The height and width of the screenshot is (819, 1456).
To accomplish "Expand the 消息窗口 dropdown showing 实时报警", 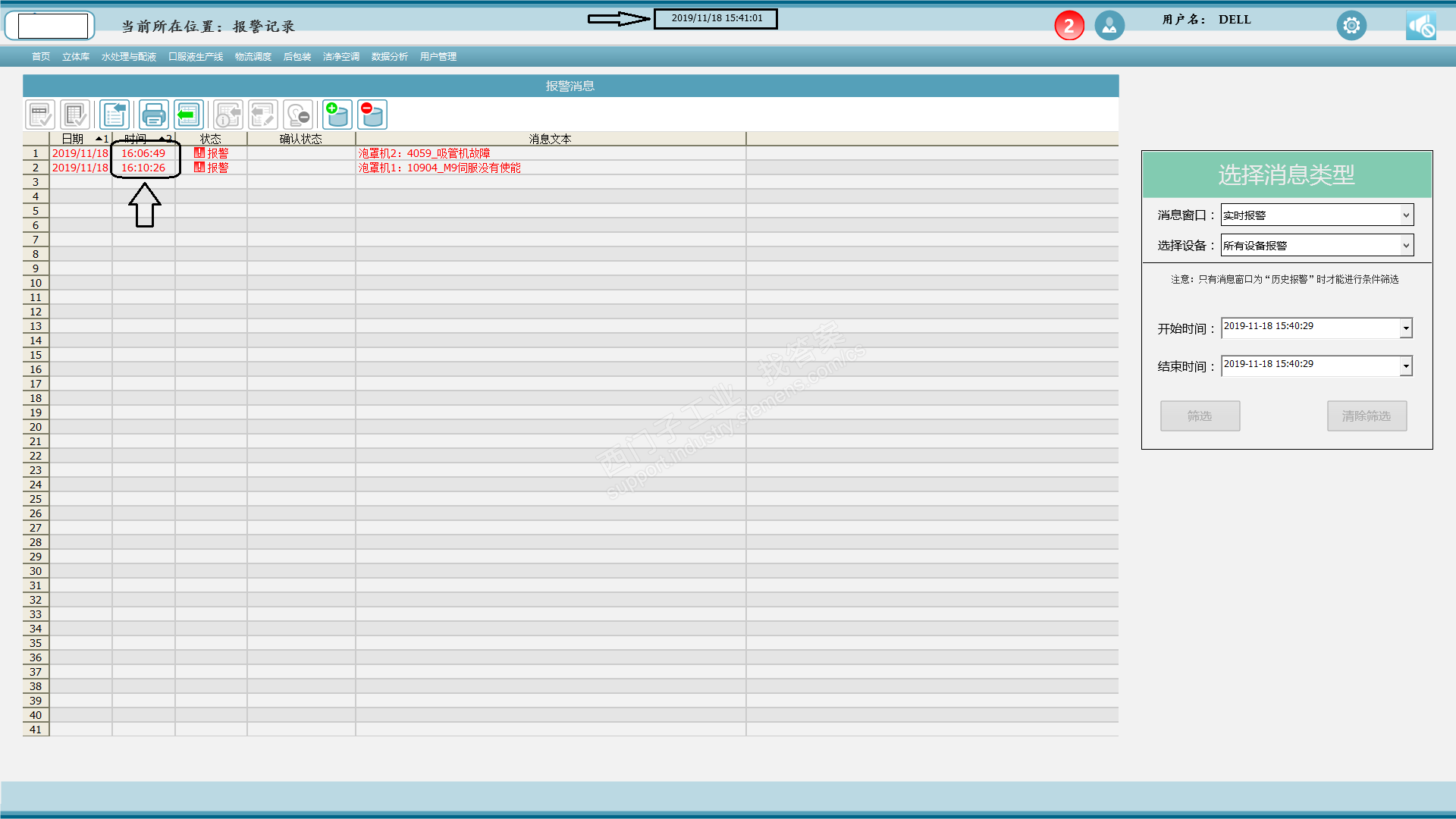I will [x=1405, y=215].
